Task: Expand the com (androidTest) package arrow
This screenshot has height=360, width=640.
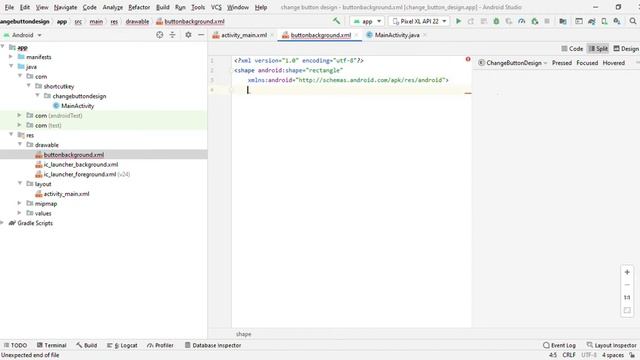Action: coord(20,116)
